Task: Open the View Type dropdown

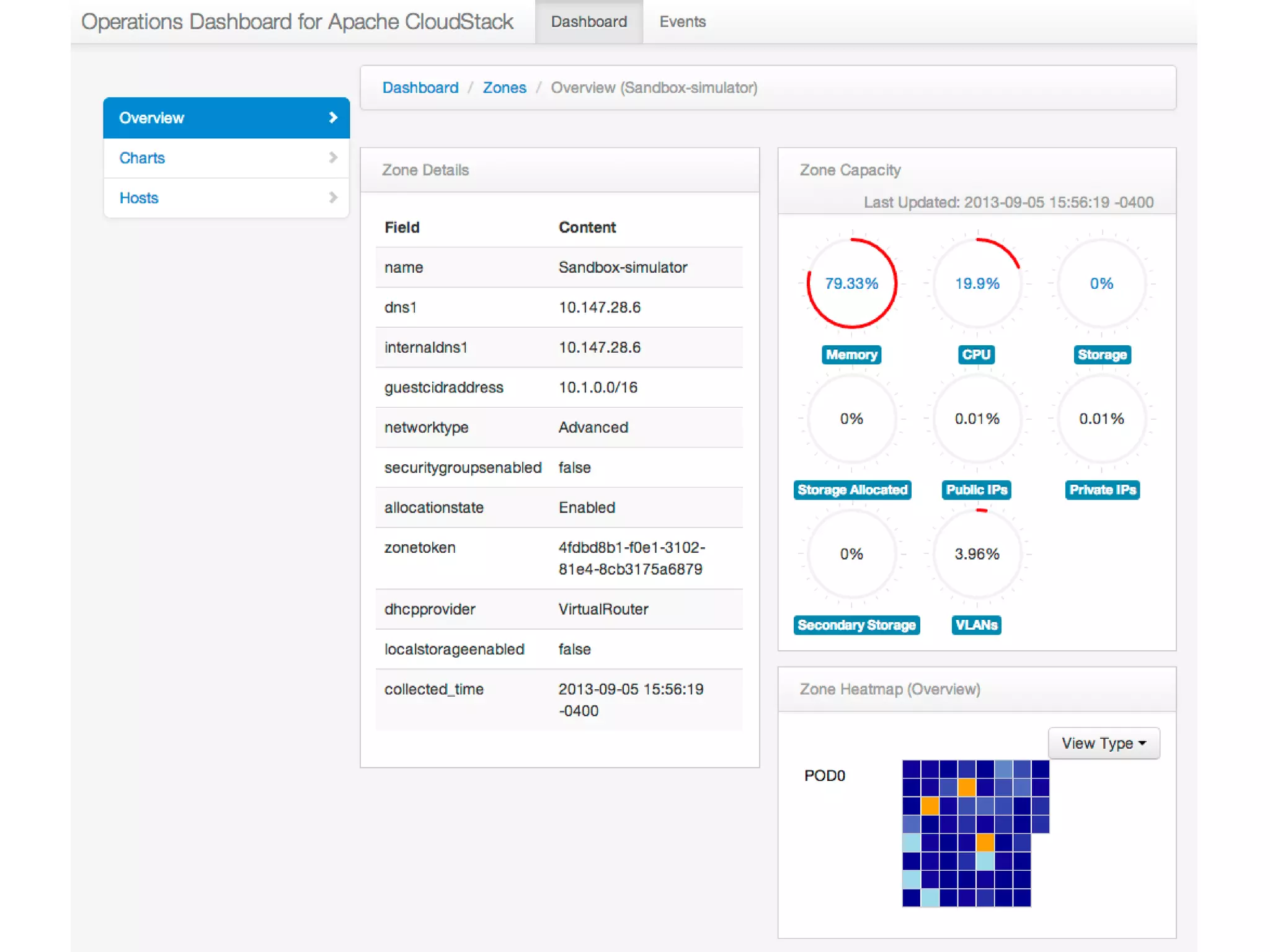Action: click(x=1103, y=743)
